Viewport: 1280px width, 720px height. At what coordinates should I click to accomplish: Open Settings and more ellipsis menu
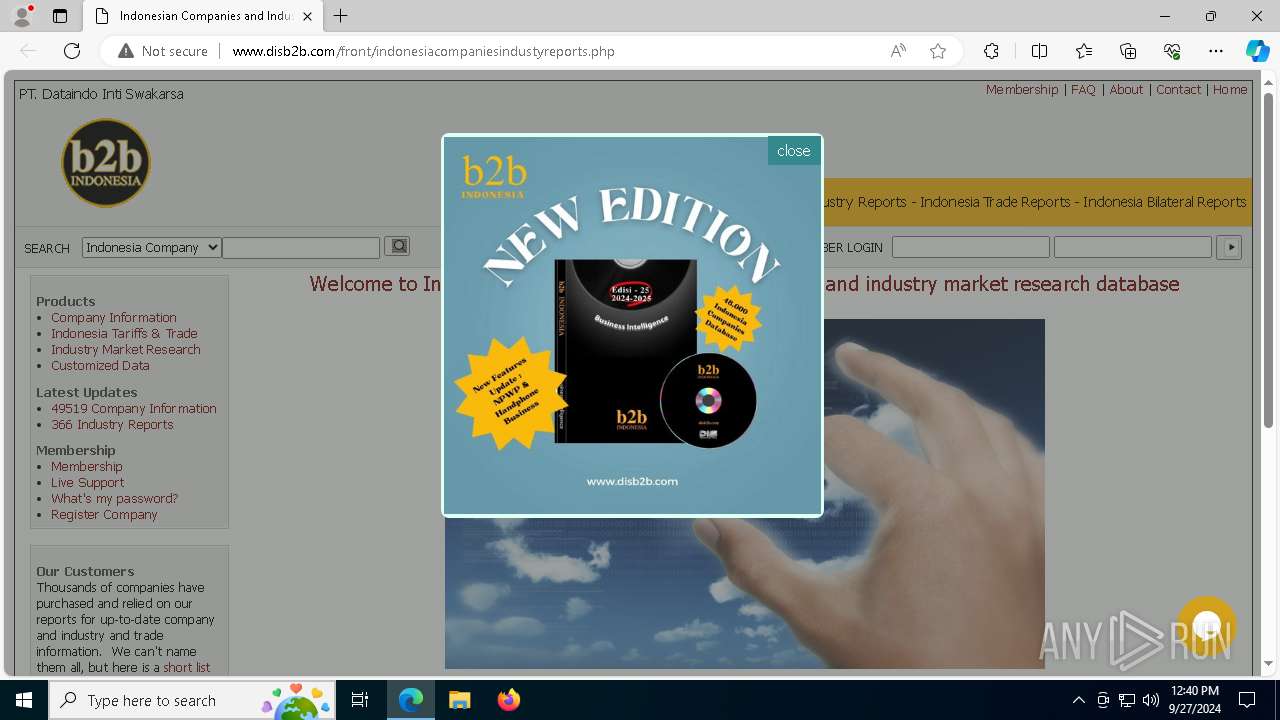1216,51
